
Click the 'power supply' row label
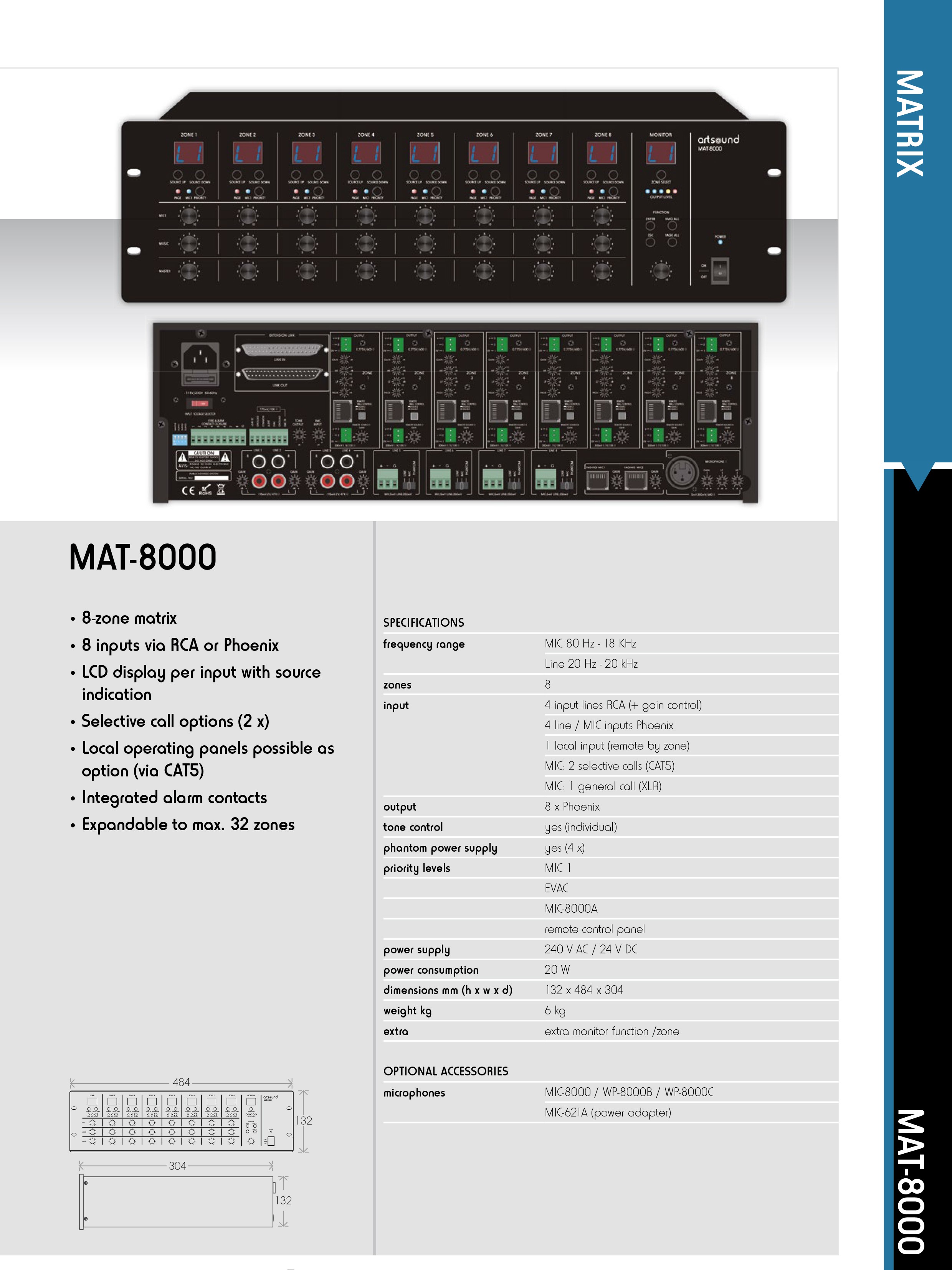pyautogui.click(x=416, y=950)
